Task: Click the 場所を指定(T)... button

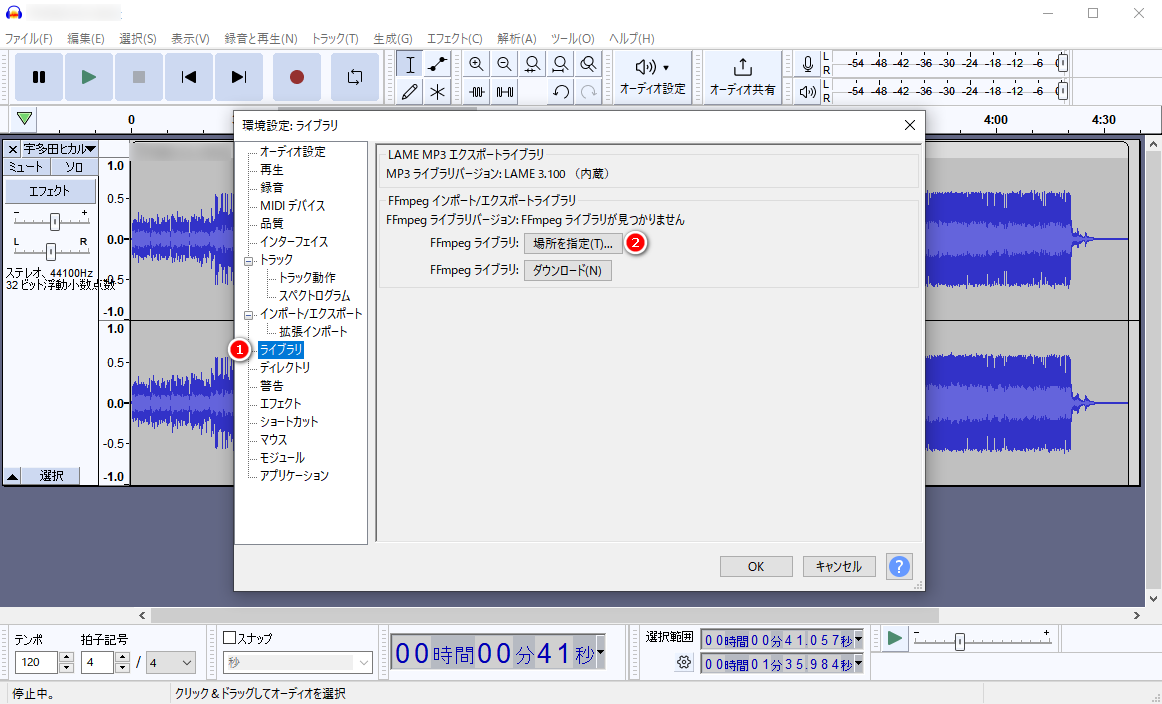Action: point(573,244)
